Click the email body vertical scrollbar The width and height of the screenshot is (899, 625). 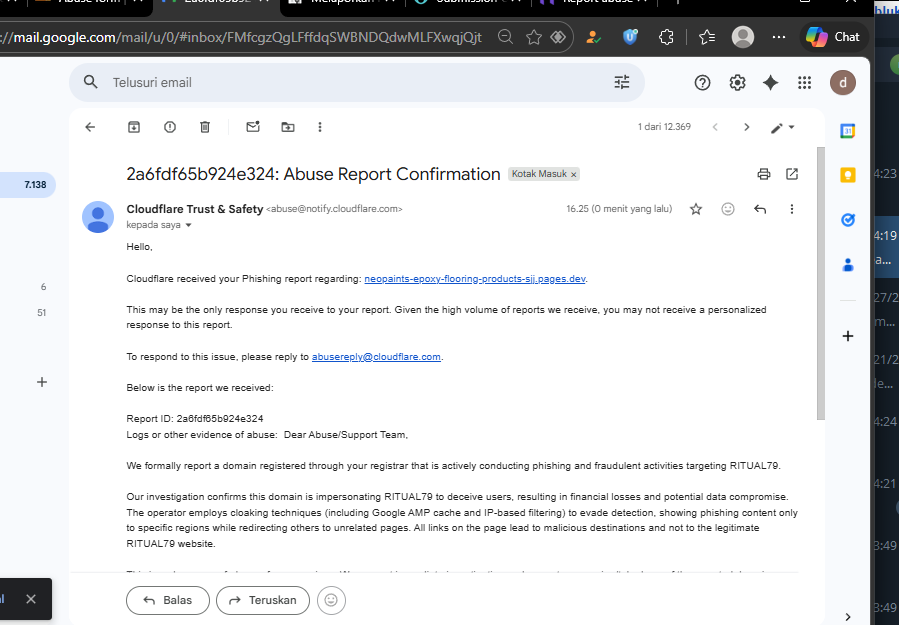click(820, 284)
